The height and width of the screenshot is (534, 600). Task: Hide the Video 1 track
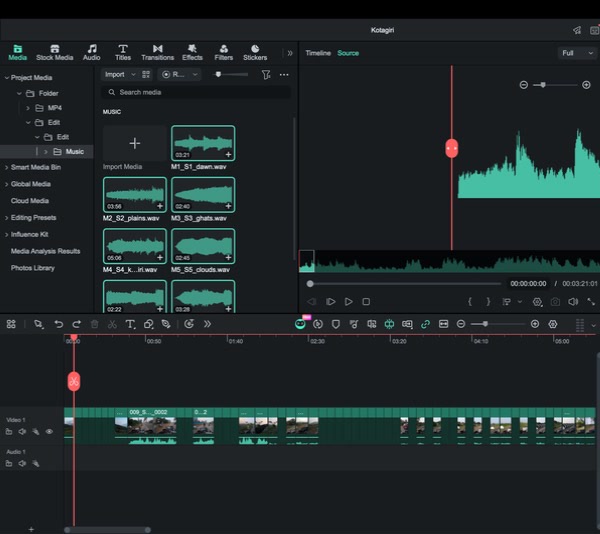(x=49, y=432)
